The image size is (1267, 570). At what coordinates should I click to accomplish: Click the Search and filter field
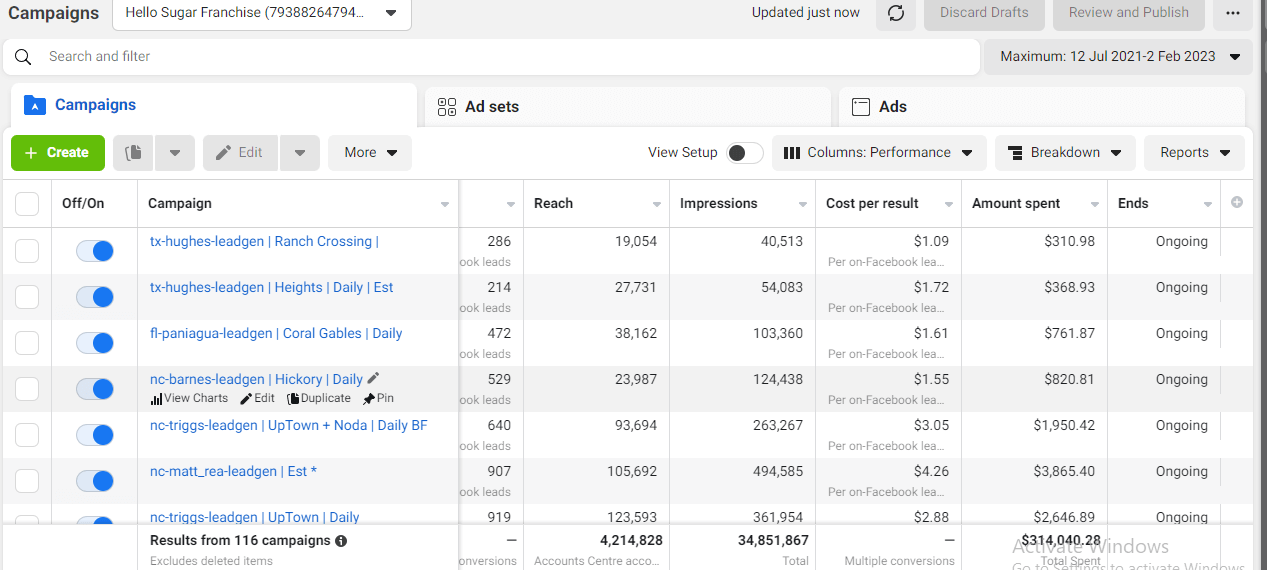[500, 57]
